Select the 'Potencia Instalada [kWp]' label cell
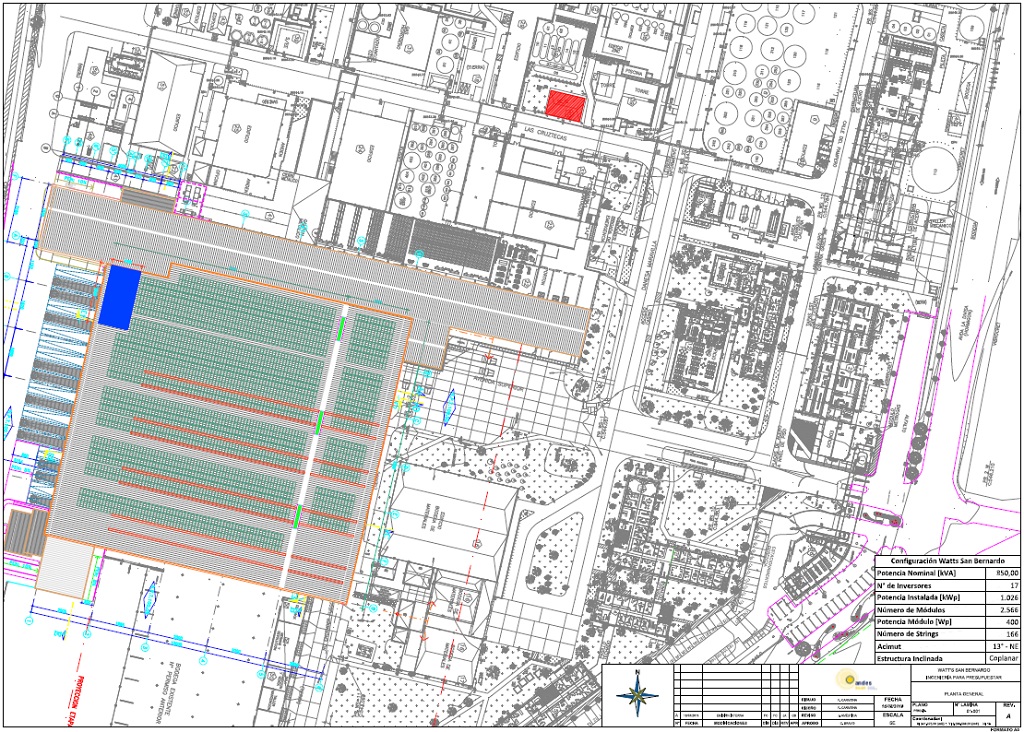The image size is (1024, 732). [930, 597]
